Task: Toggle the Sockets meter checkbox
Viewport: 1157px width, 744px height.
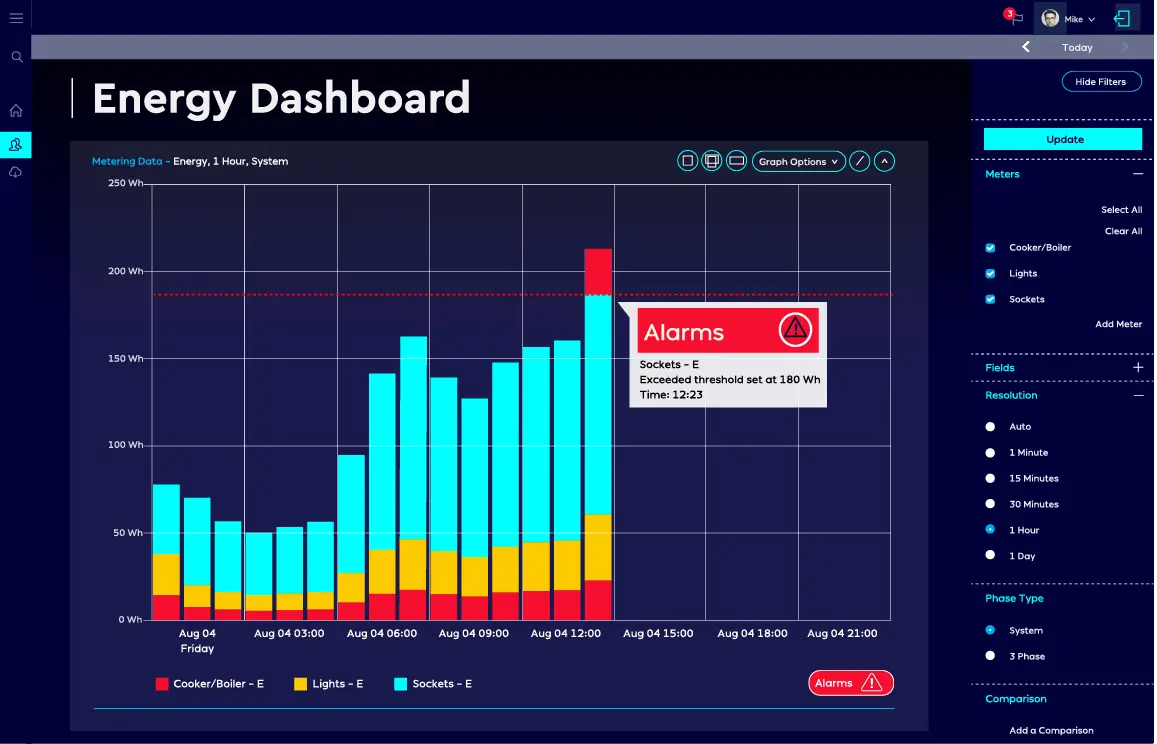Action: (x=990, y=300)
